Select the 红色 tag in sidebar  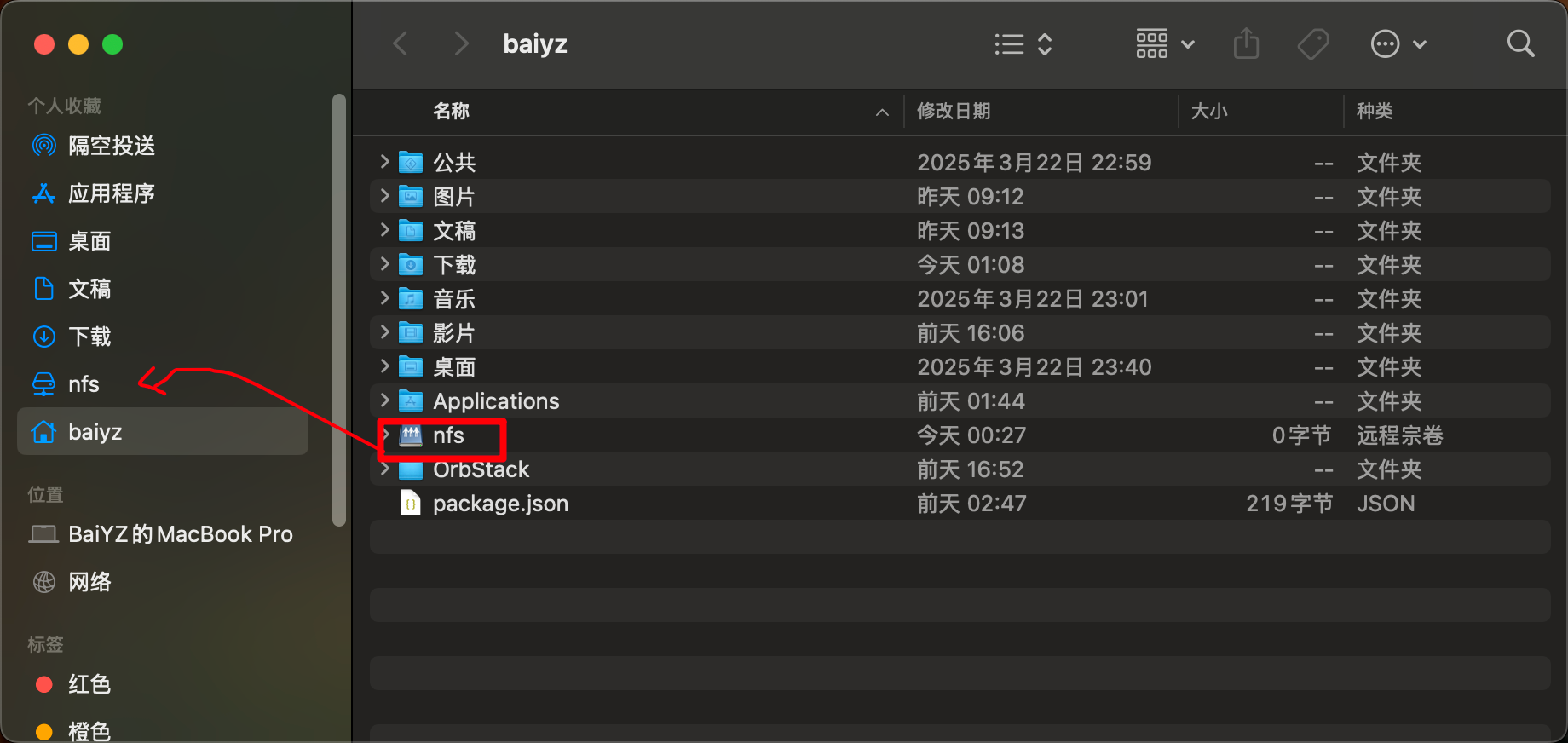click(89, 684)
